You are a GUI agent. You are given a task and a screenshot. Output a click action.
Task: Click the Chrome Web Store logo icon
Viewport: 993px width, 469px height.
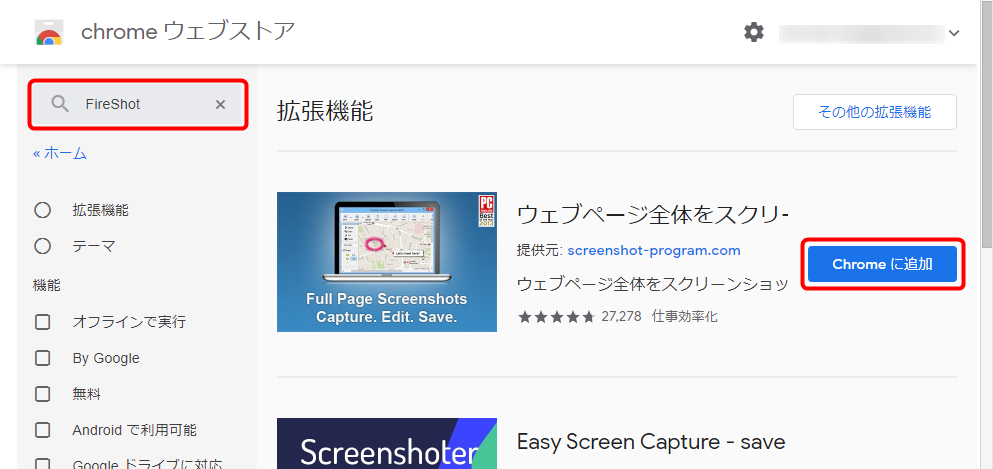(49, 32)
